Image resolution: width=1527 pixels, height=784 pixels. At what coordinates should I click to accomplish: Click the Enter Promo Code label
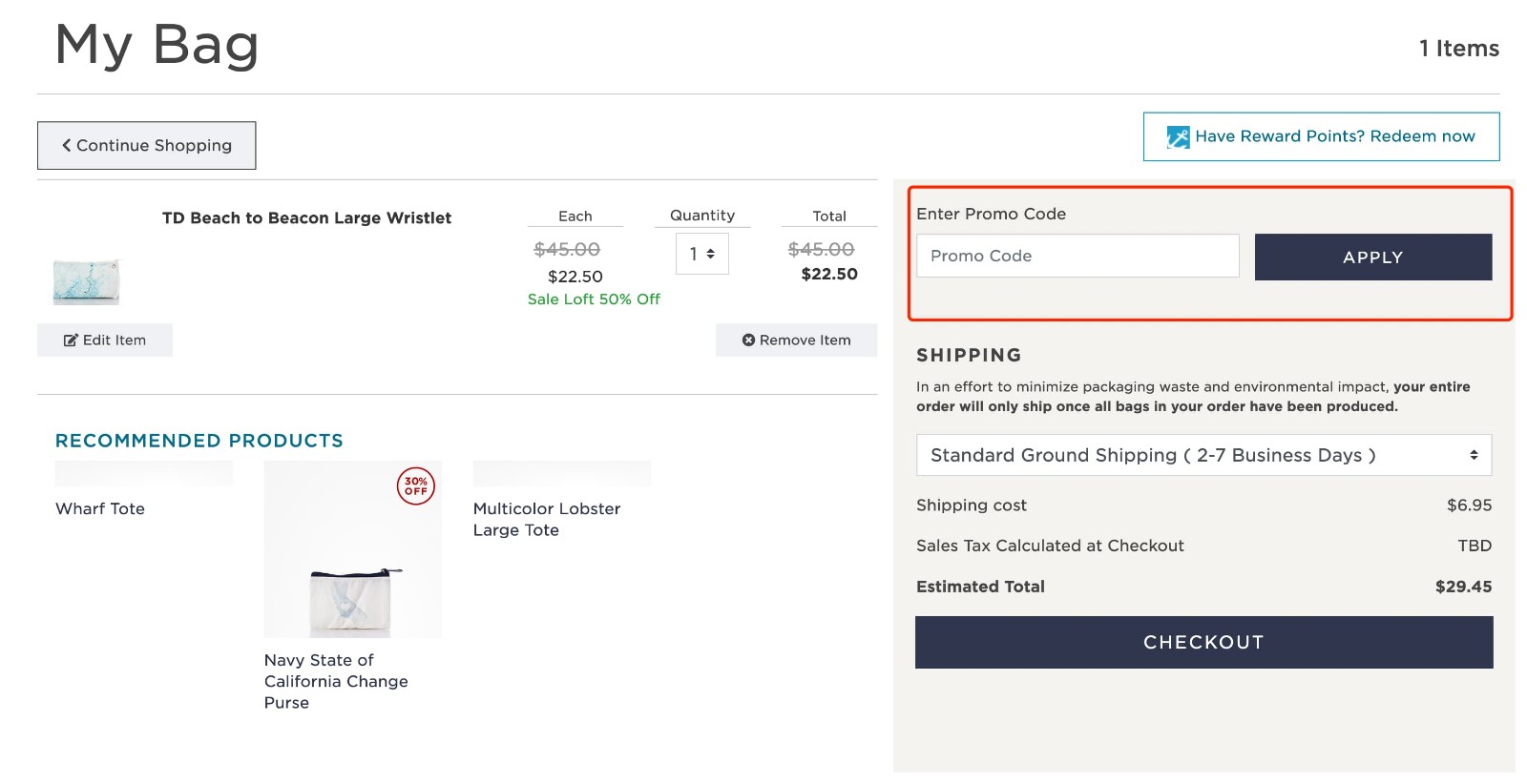coord(991,214)
